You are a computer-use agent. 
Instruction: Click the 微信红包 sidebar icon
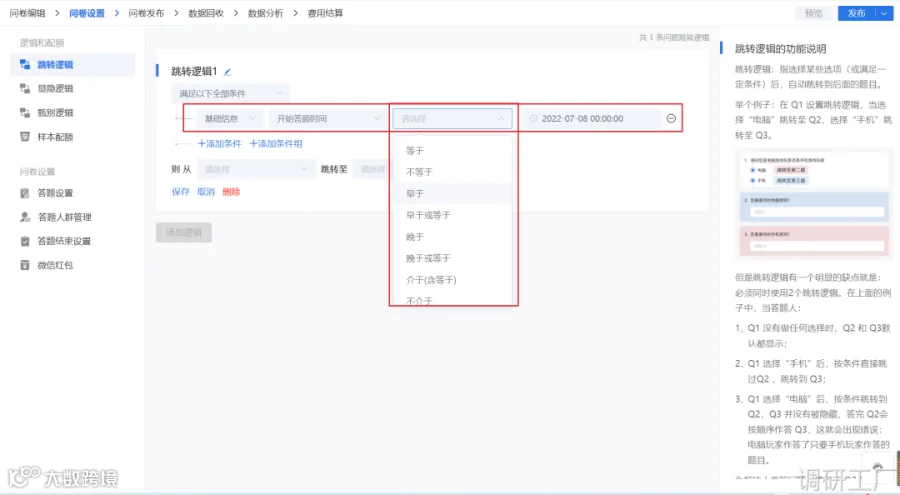pos(25,265)
